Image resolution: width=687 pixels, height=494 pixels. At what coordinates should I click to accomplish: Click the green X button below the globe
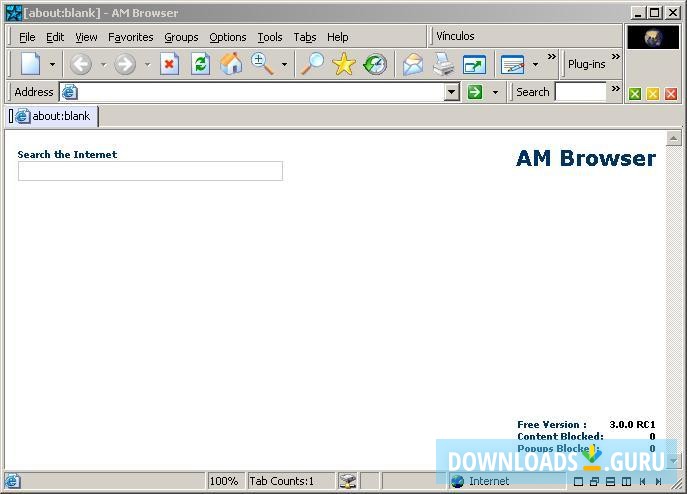tap(635, 93)
